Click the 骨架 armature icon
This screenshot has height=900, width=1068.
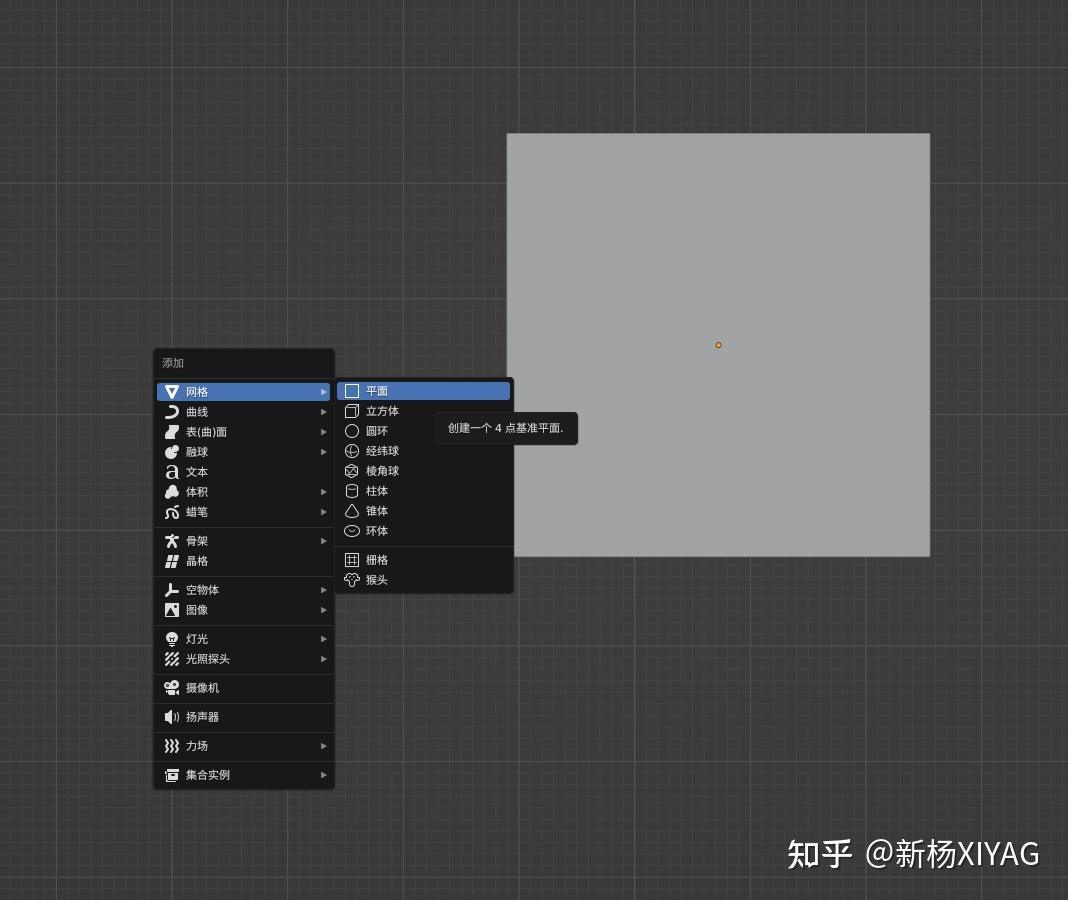(172, 541)
